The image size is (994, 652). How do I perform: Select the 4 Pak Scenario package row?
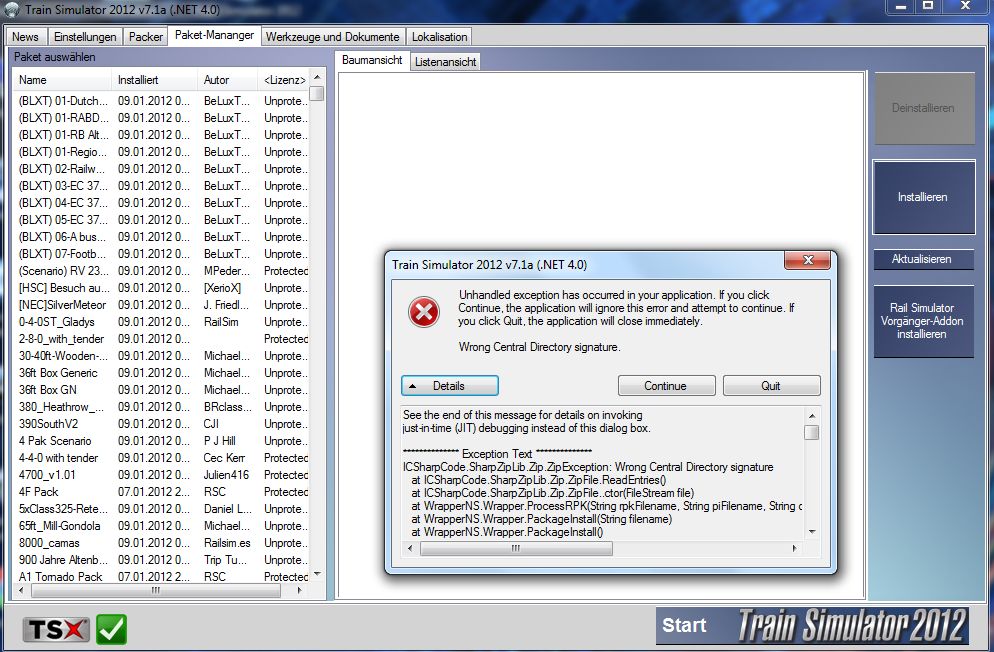[161, 441]
